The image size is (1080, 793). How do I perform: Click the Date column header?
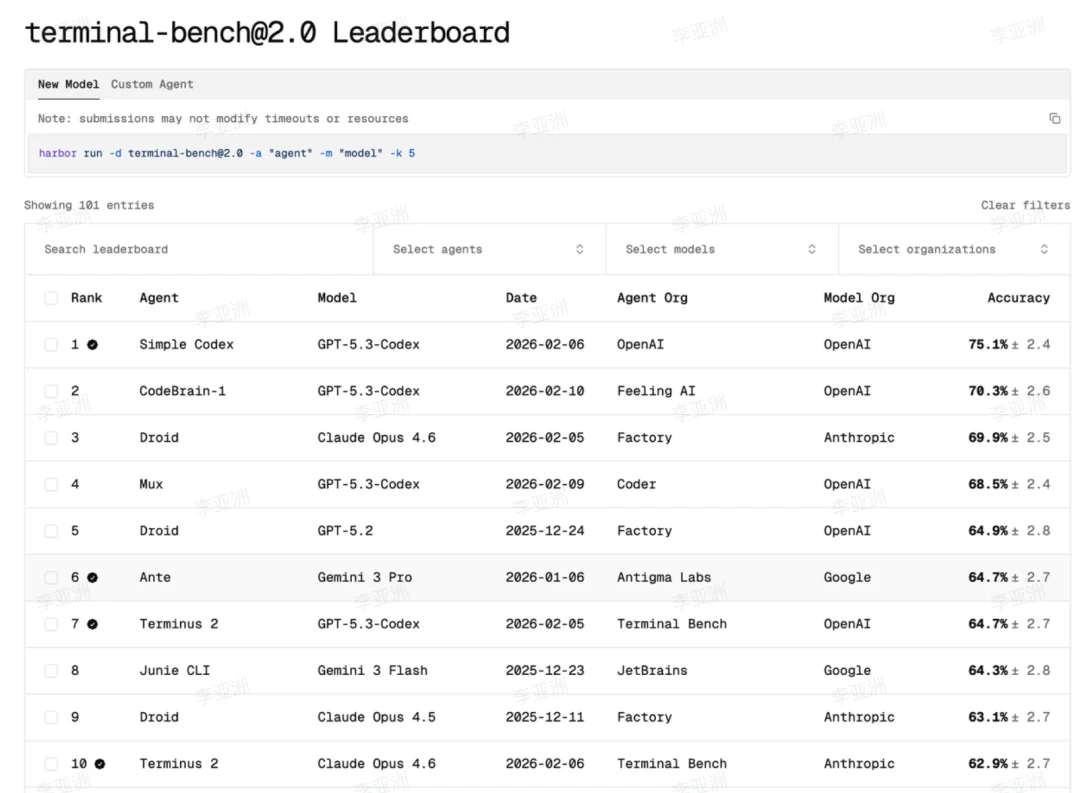(521, 298)
